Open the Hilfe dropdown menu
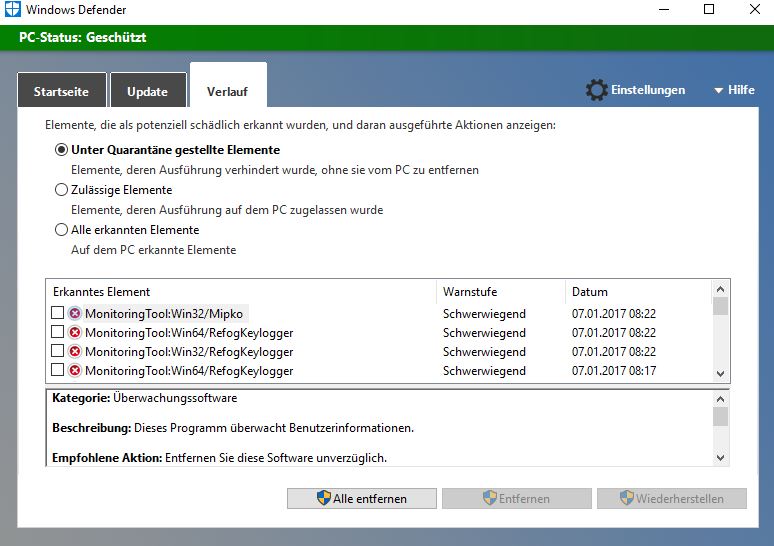Image resolution: width=774 pixels, height=546 pixels. click(x=734, y=90)
